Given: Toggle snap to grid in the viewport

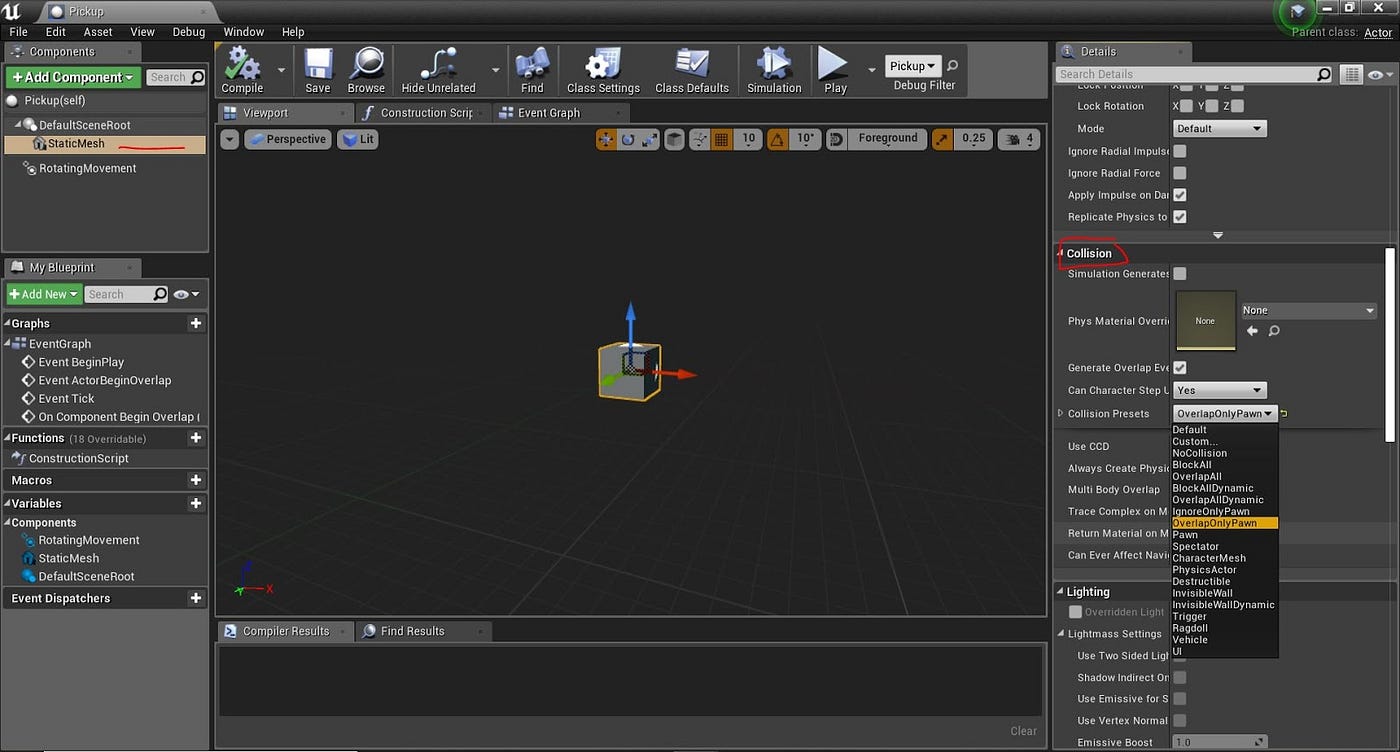Looking at the screenshot, I should coord(721,139).
